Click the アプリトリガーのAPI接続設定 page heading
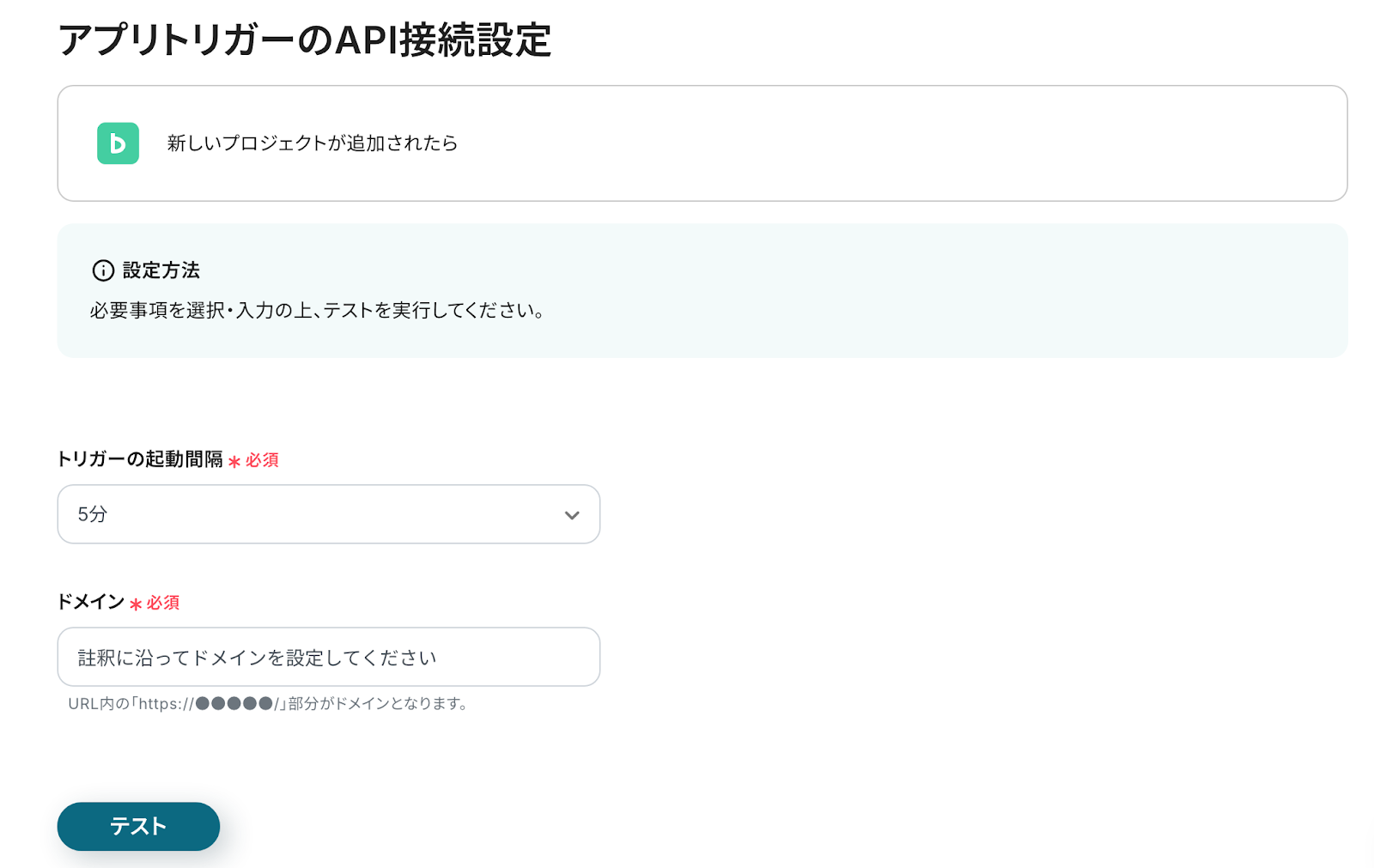 pyautogui.click(x=304, y=40)
